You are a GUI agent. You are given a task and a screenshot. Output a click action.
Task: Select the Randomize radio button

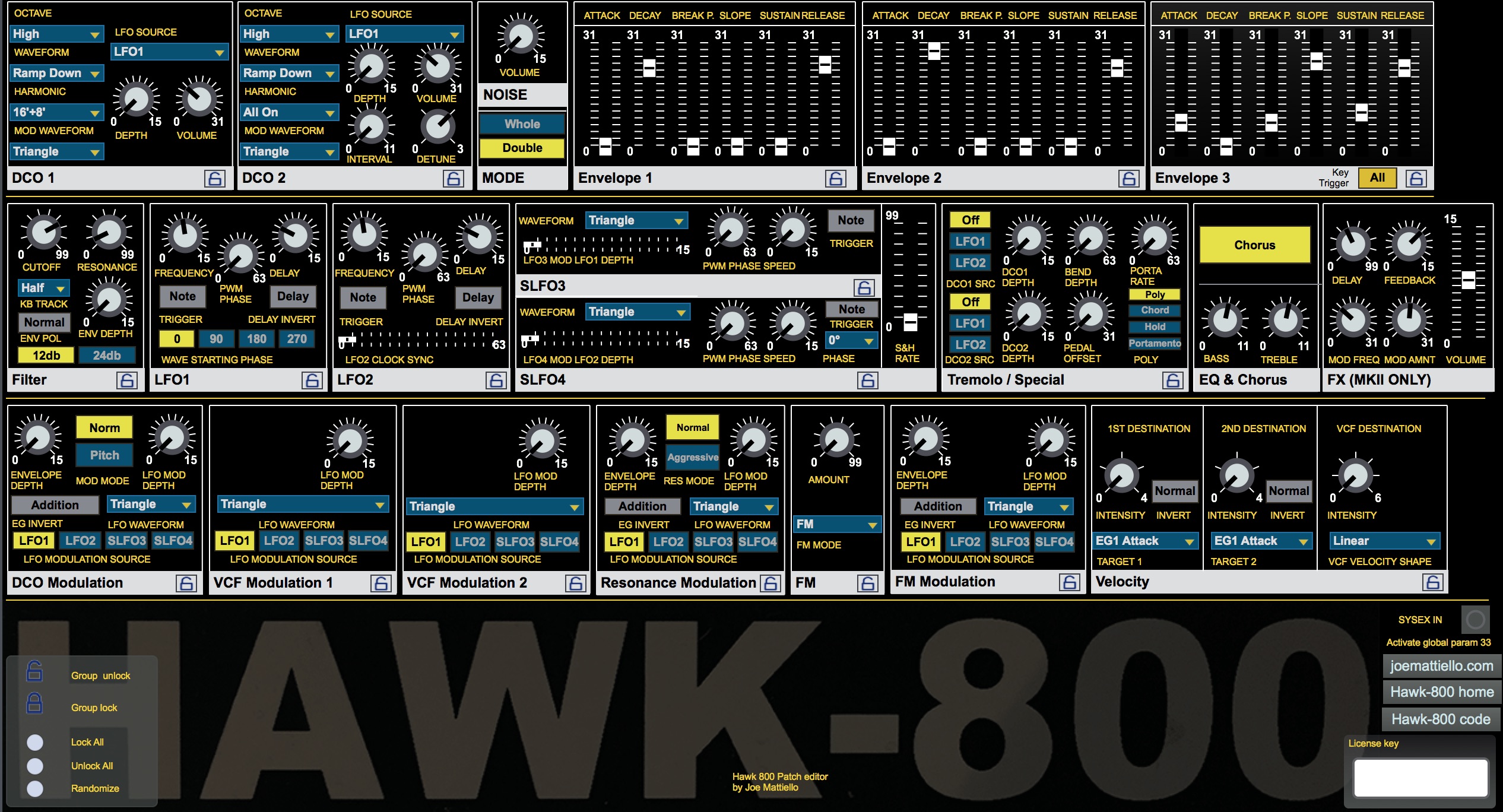tap(35, 788)
